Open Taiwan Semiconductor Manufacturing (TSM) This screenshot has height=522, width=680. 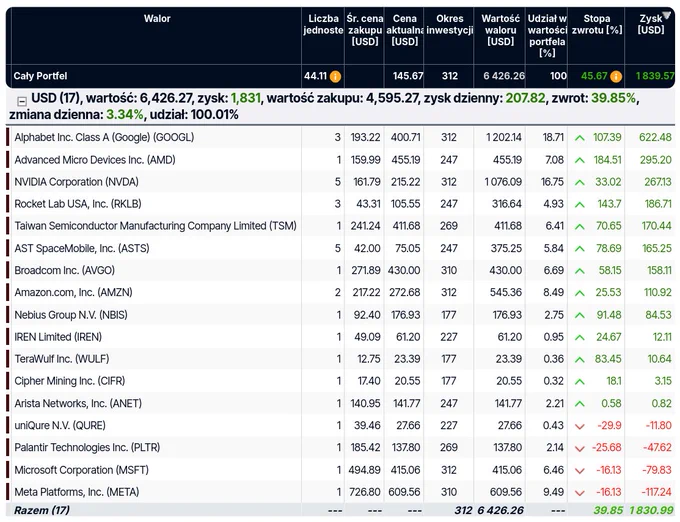pos(155,226)
